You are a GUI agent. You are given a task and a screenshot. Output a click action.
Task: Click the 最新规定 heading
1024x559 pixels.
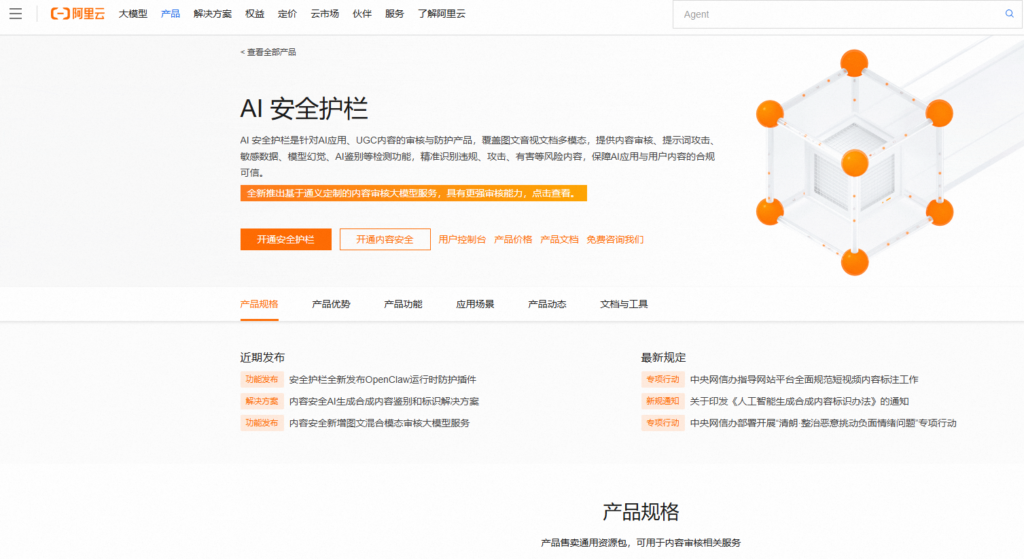tap(663, 357)
